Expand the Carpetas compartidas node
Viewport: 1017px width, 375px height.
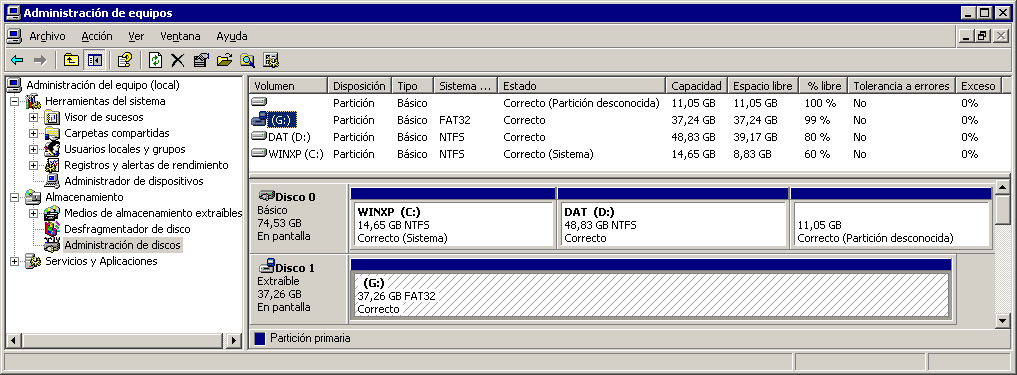click(x=34, y=133)
